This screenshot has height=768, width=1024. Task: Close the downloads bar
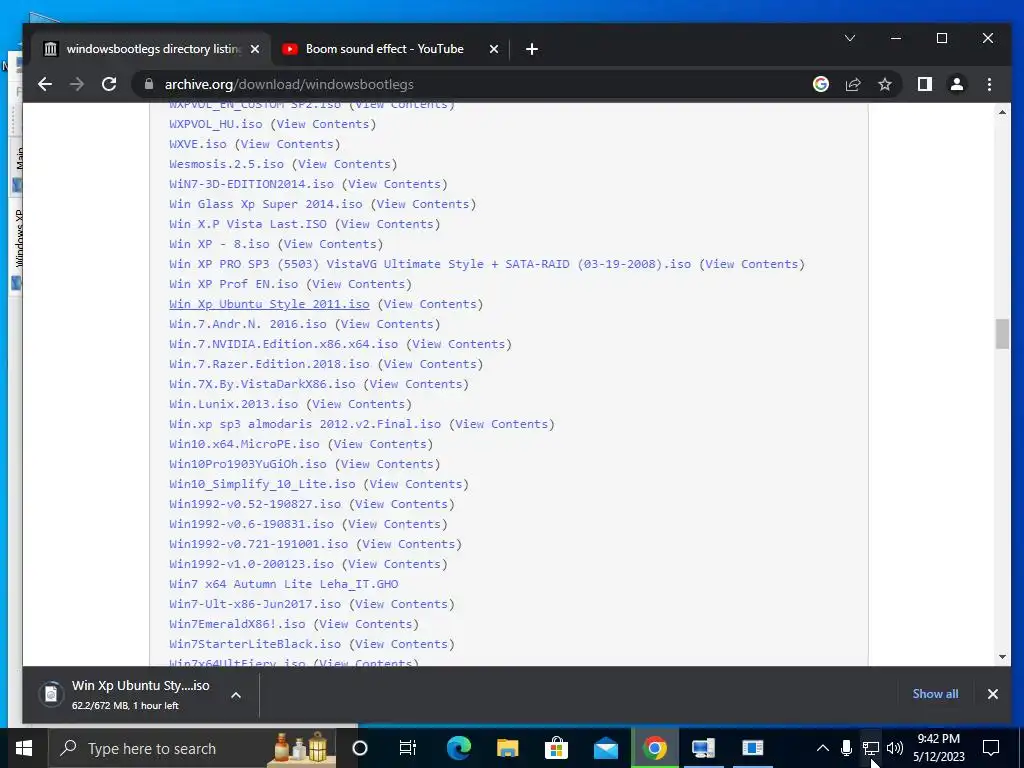coord(993,694)
